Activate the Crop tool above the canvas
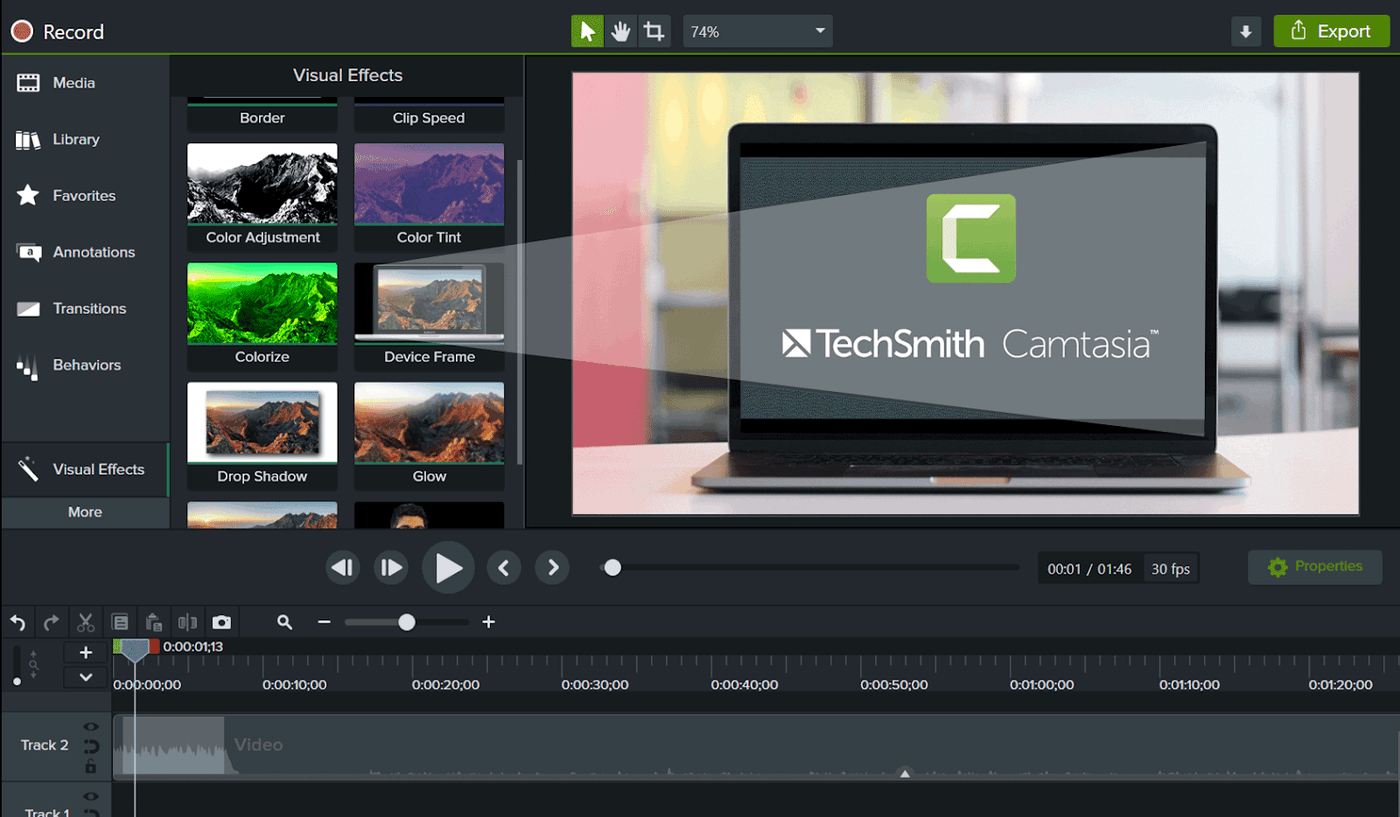 tap(654, 31)
